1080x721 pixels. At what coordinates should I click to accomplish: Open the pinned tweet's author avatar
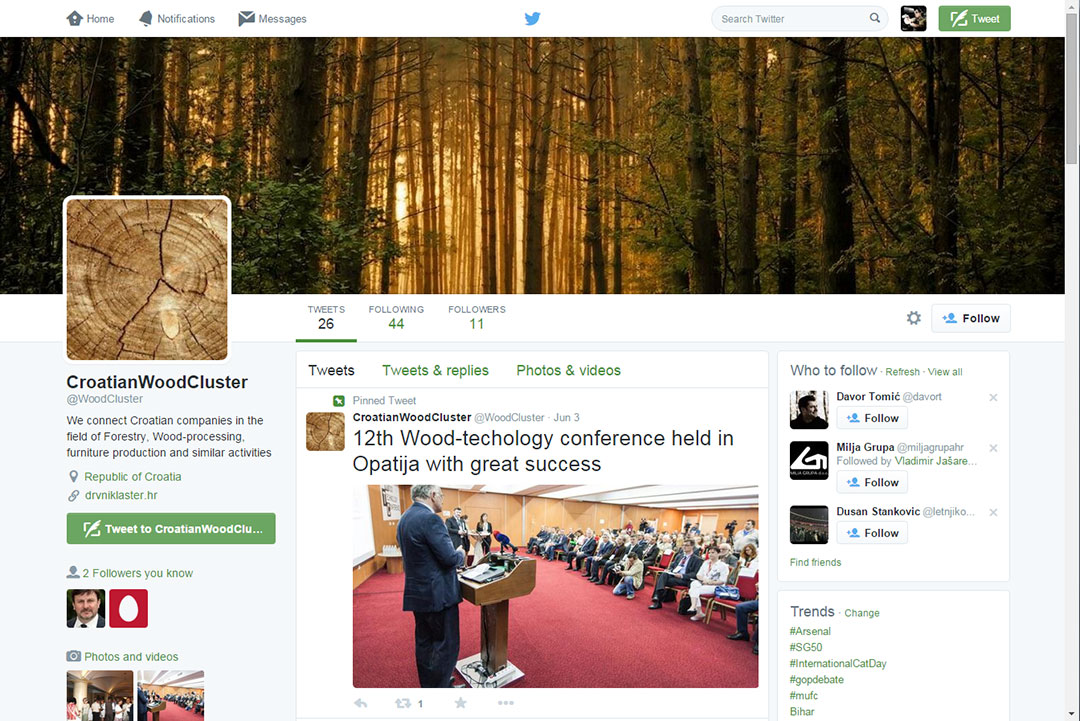pos(325,432)
